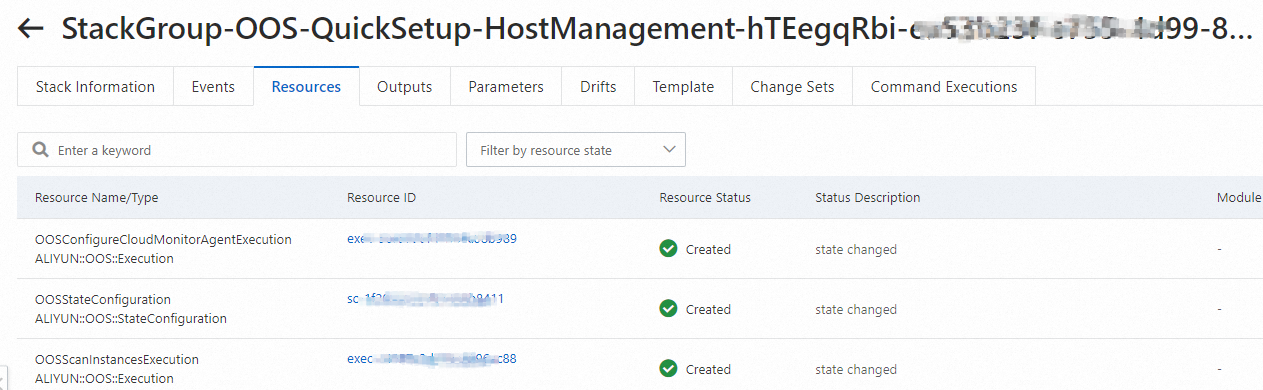Image resolution: width=1263 pixels, height=390 pixels.
Task: Click green check icon for OOSScanInstancesExecution row
Action: (x=669, y=369)
